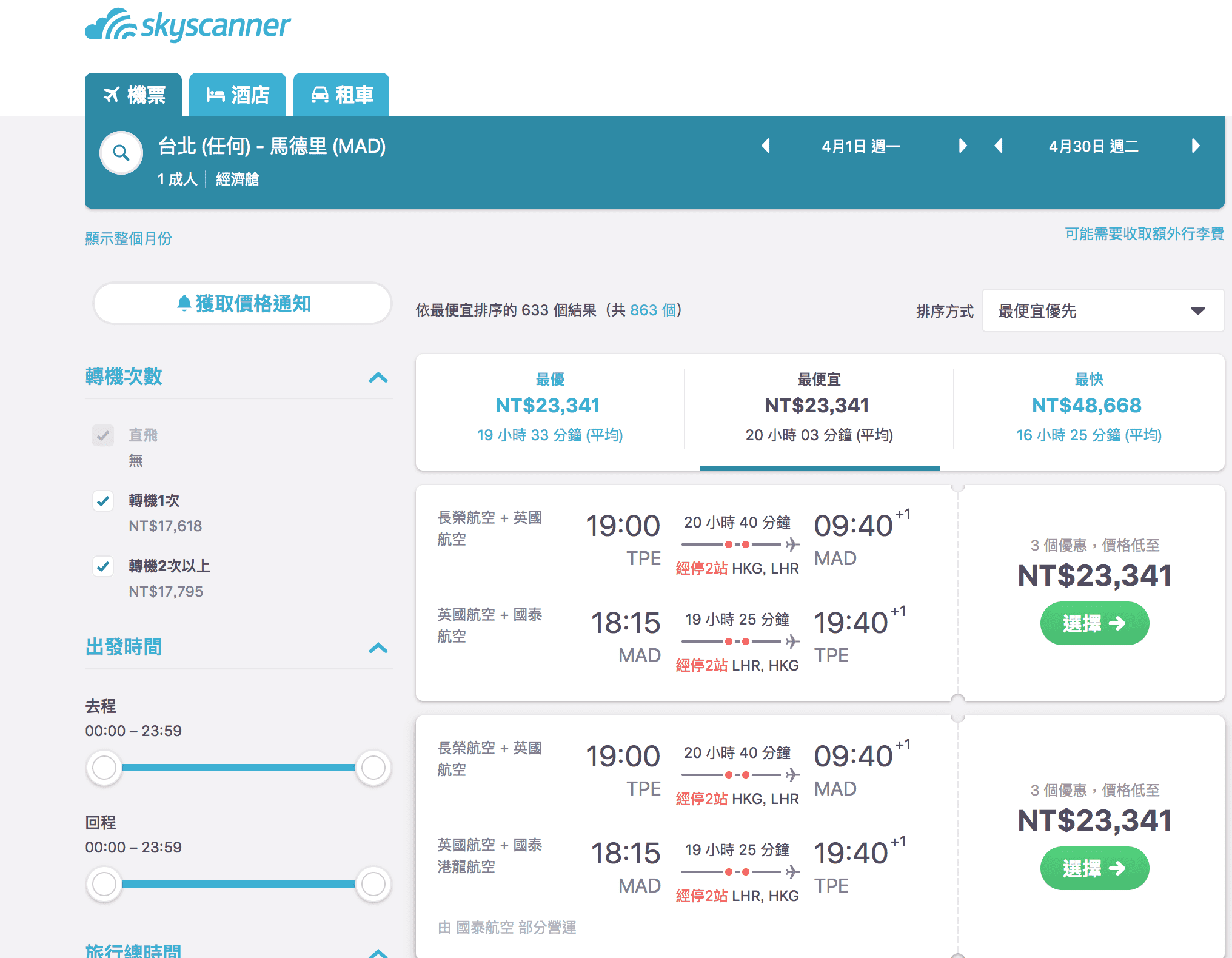This screenshot has width=1232, height=958.
Task: Click the 4月30日 週二 return date
Action: 1094,146
